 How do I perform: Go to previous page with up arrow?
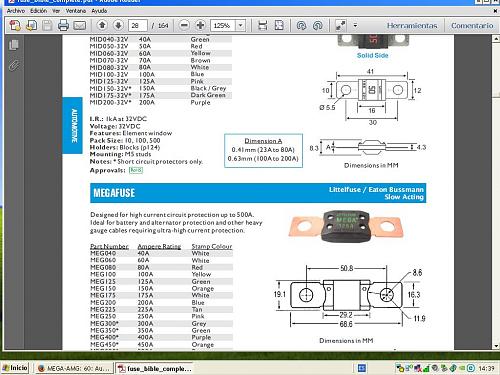tap(103, 25)
